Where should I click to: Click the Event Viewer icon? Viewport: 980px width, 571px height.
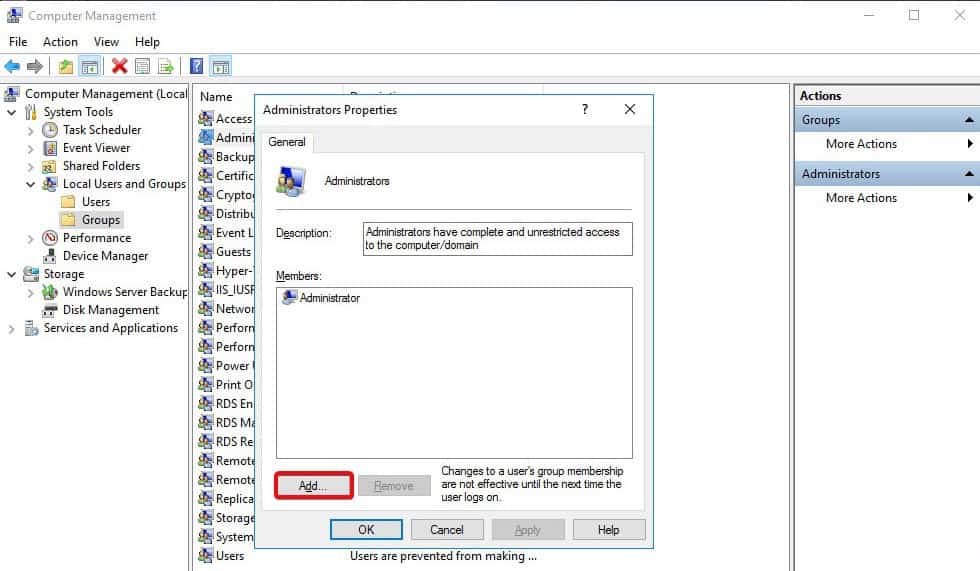click(x=50, y=148)
